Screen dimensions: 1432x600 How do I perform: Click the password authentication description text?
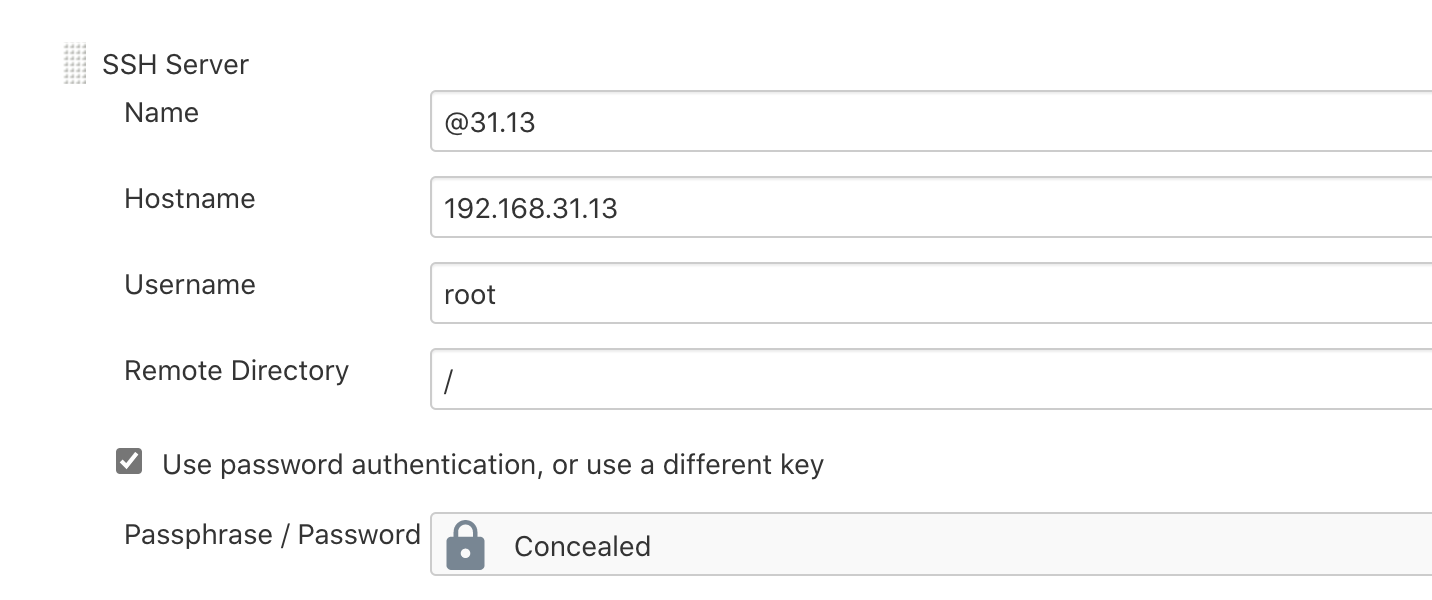(x=493, y=464)
